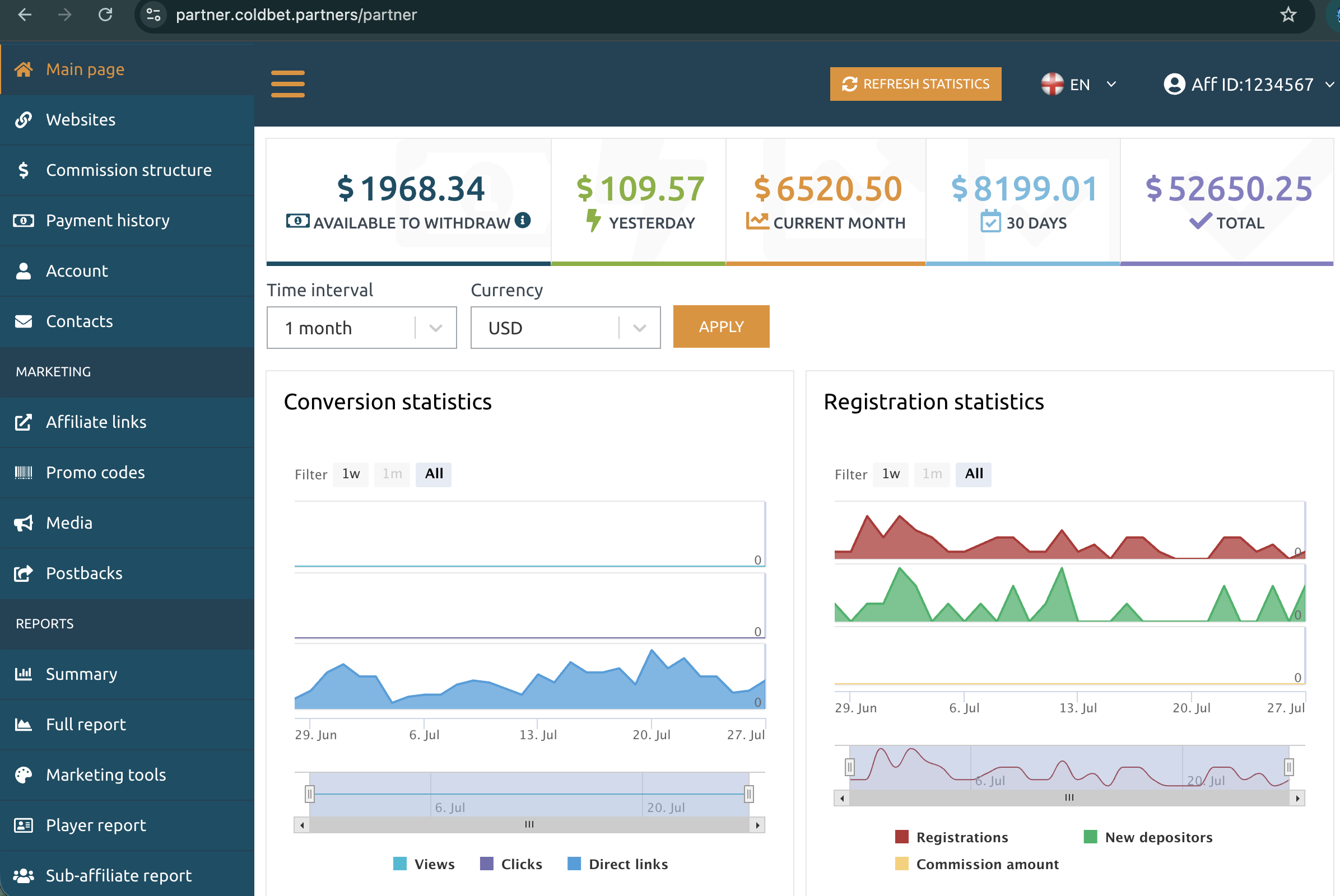Select All filter in Conversion statistics
The width and height of the screenshot is (1340, 896).
click(434, 474)
